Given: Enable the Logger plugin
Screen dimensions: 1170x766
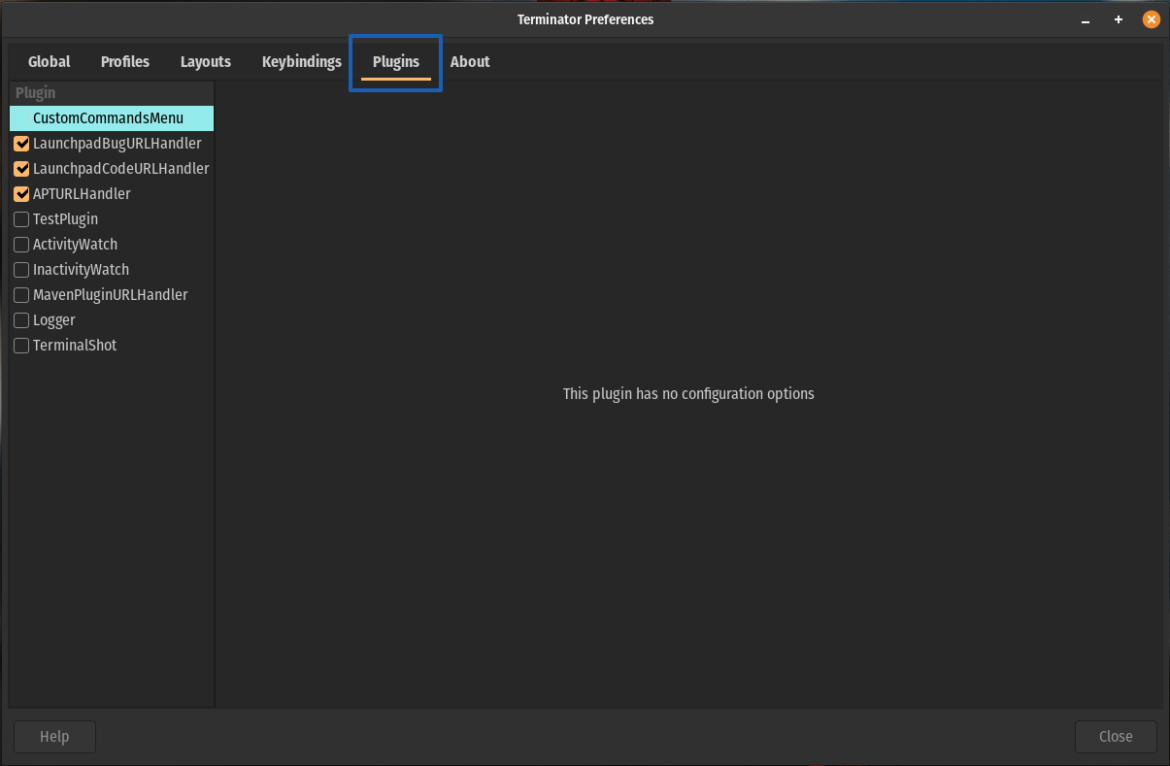Looking at the screenshot, I should tap(21, 319).
